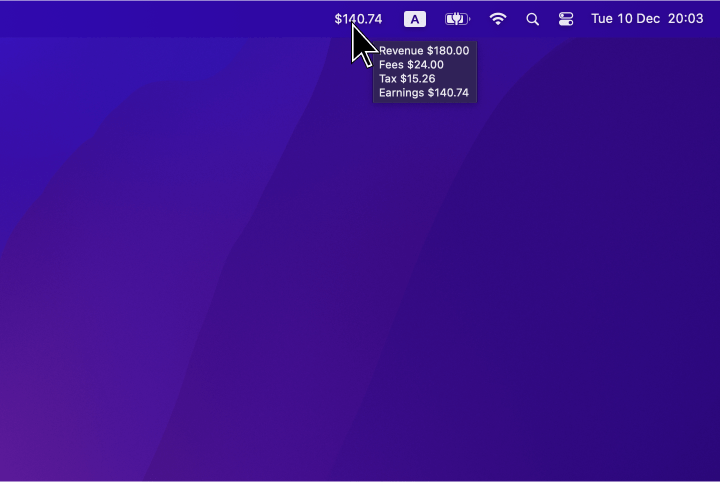This screenshot has width=720, height=482.
Task: Open the $140.74 earnings menu bar item
Action: click(358, 19)
